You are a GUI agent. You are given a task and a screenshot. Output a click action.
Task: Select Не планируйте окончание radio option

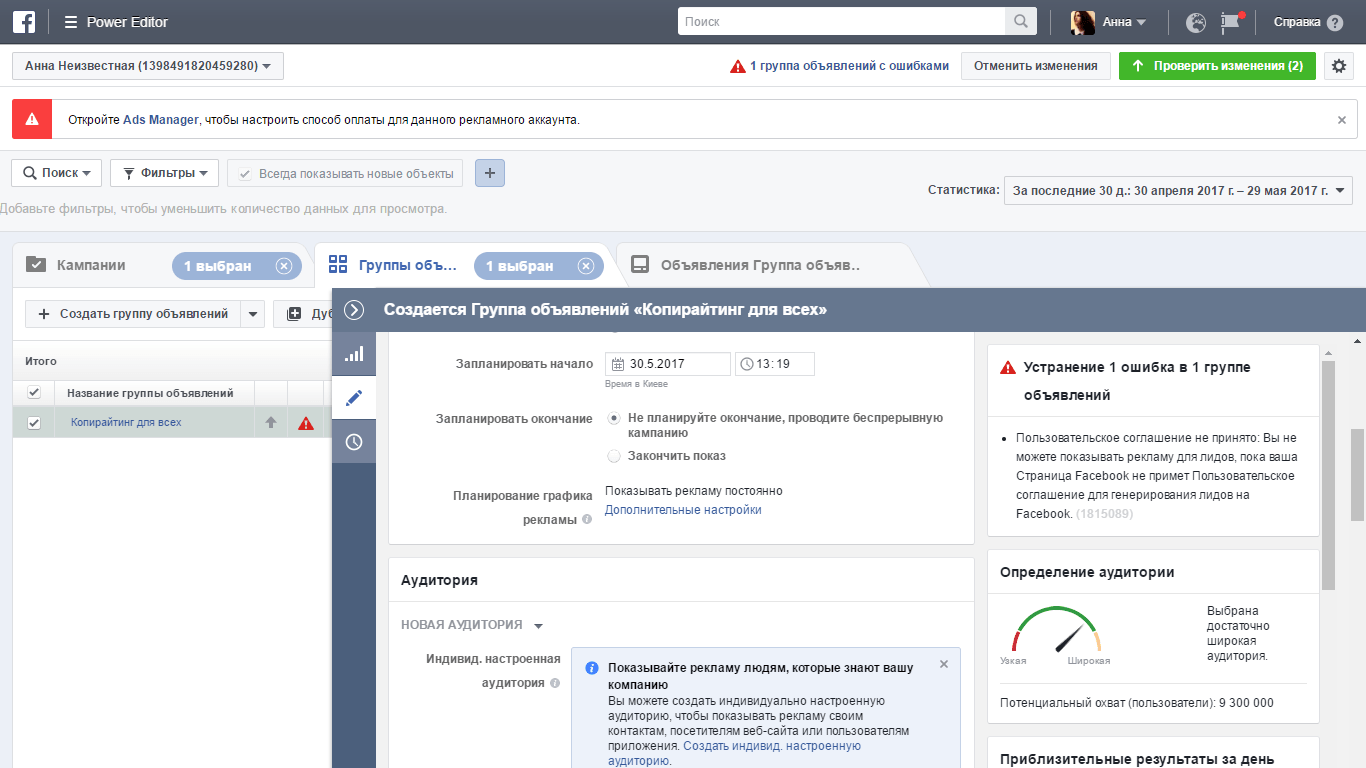click(614, 418)
